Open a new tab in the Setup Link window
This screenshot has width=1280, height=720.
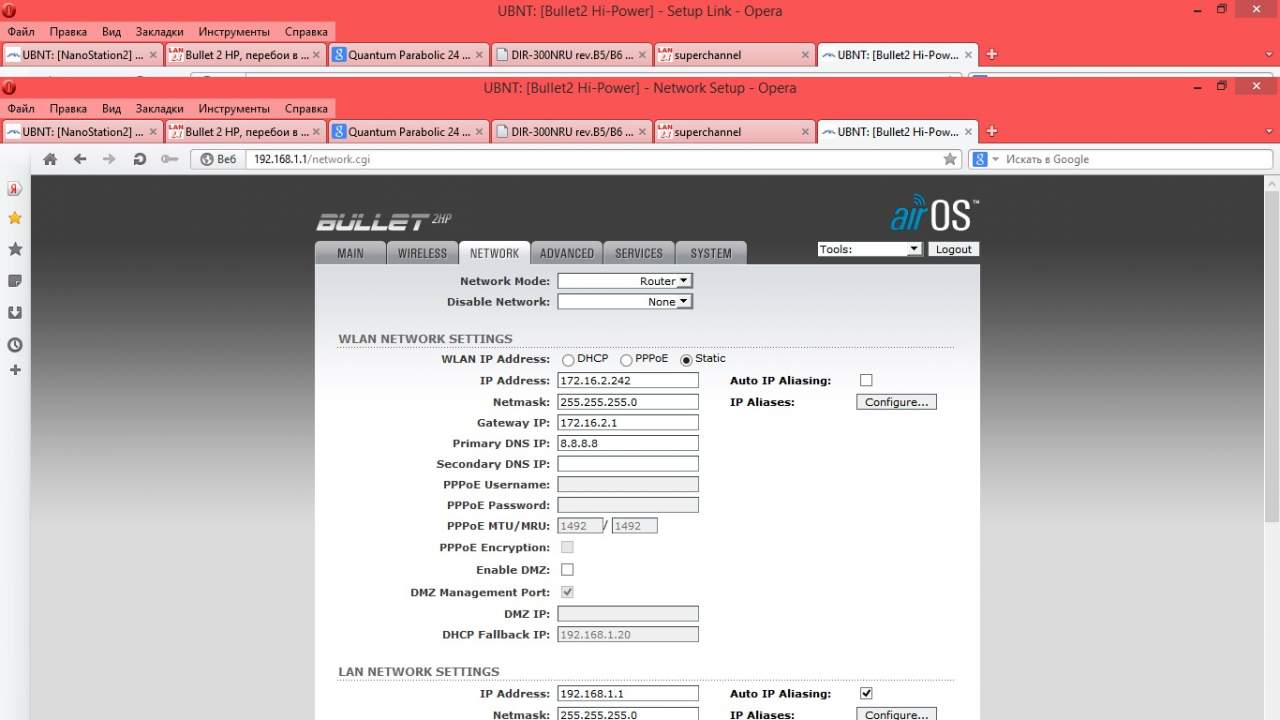point(992,54)
